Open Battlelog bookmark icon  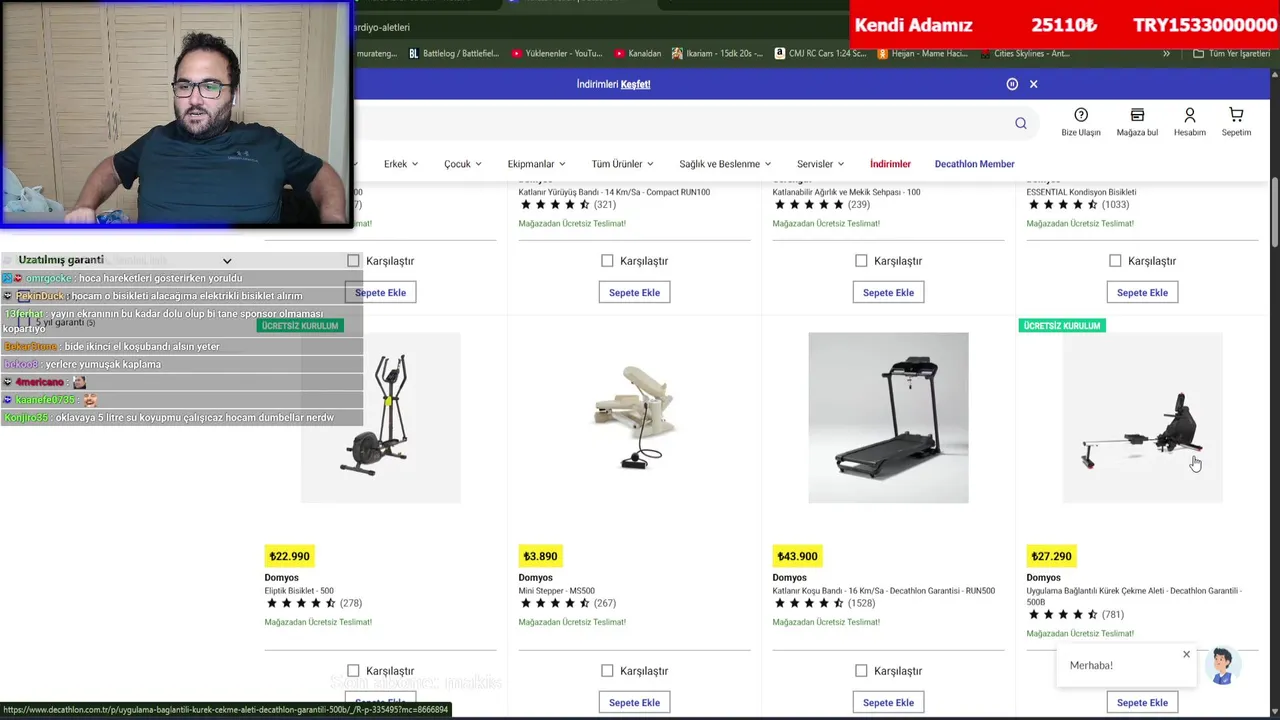point(453,54)
